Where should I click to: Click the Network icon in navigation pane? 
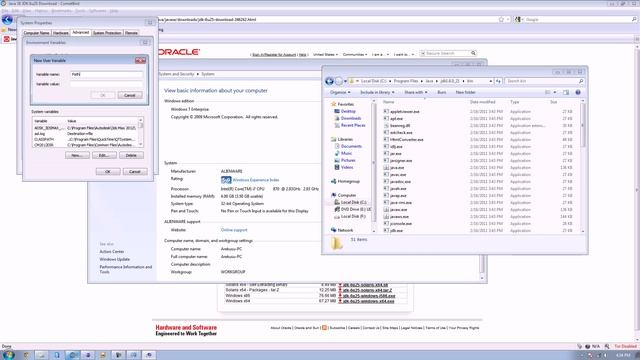tap(333, 230)
